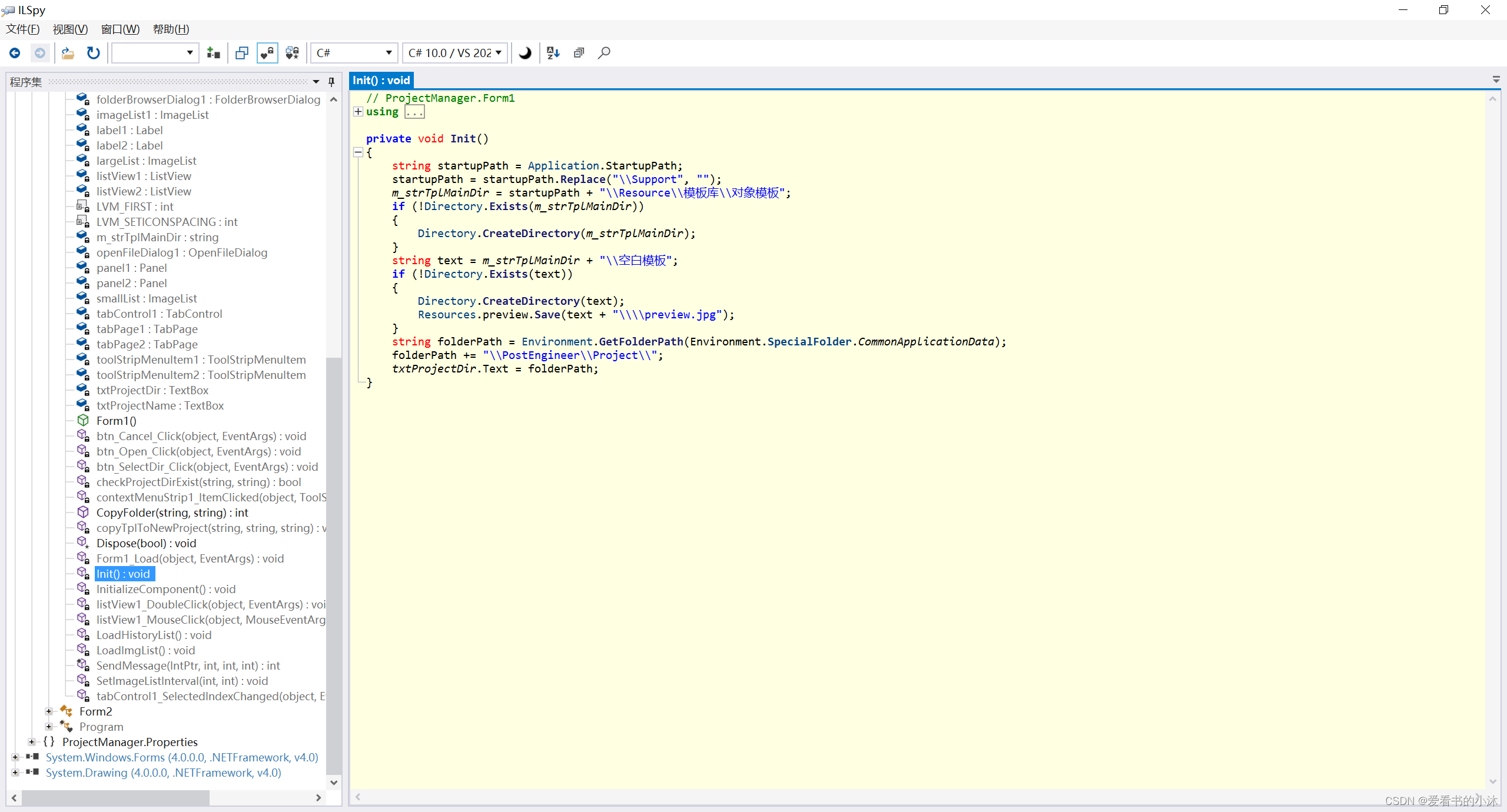Open the 程序集 panel options dropdown arrow
Image resolution: width=1507 pixels, height=812 pixels.
[316, 82]
